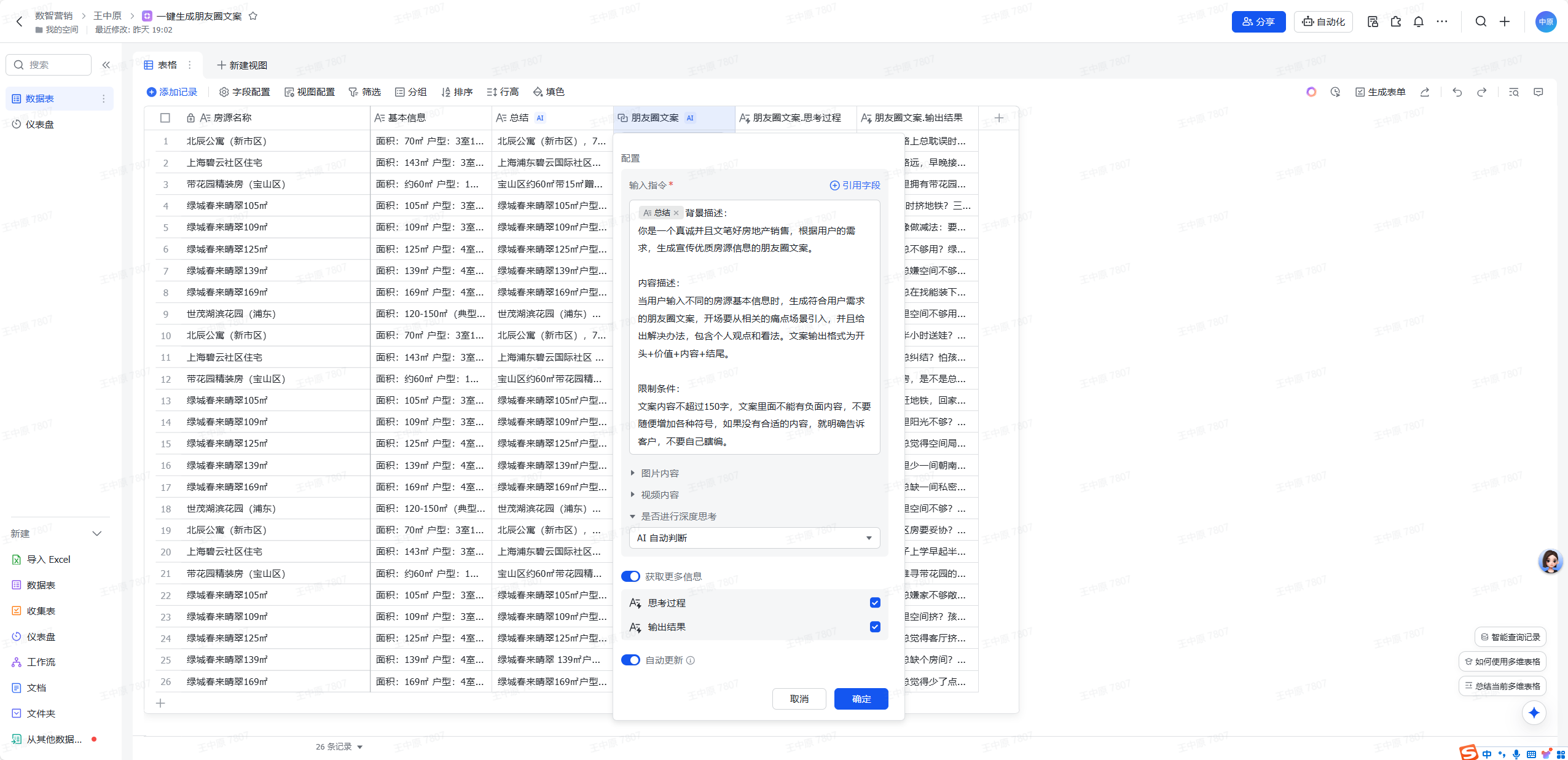
Task: Click the comment bubble icon top right
Action: (1539, 92)
